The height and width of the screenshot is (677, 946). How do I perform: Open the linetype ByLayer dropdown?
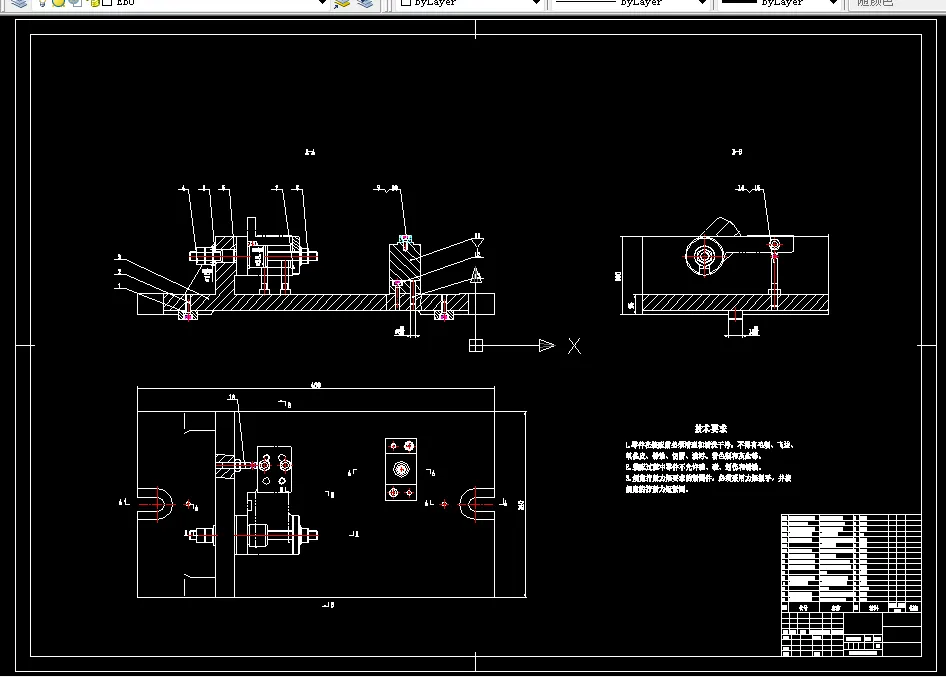[x=630, y=3]
